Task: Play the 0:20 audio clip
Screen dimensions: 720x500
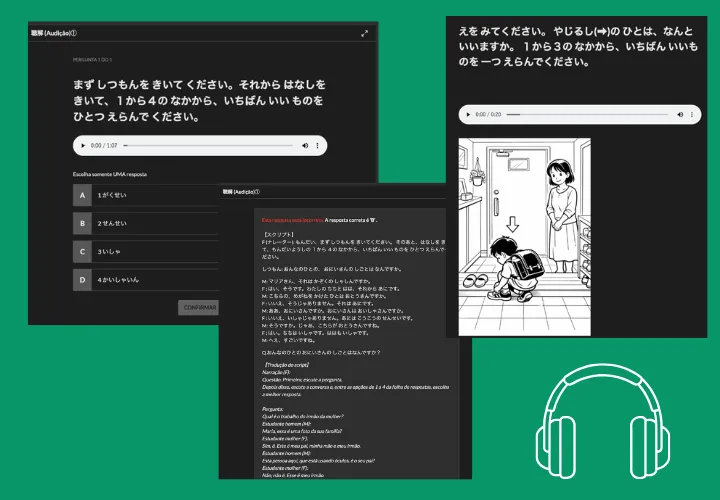Action: click(x=468, y=114)
